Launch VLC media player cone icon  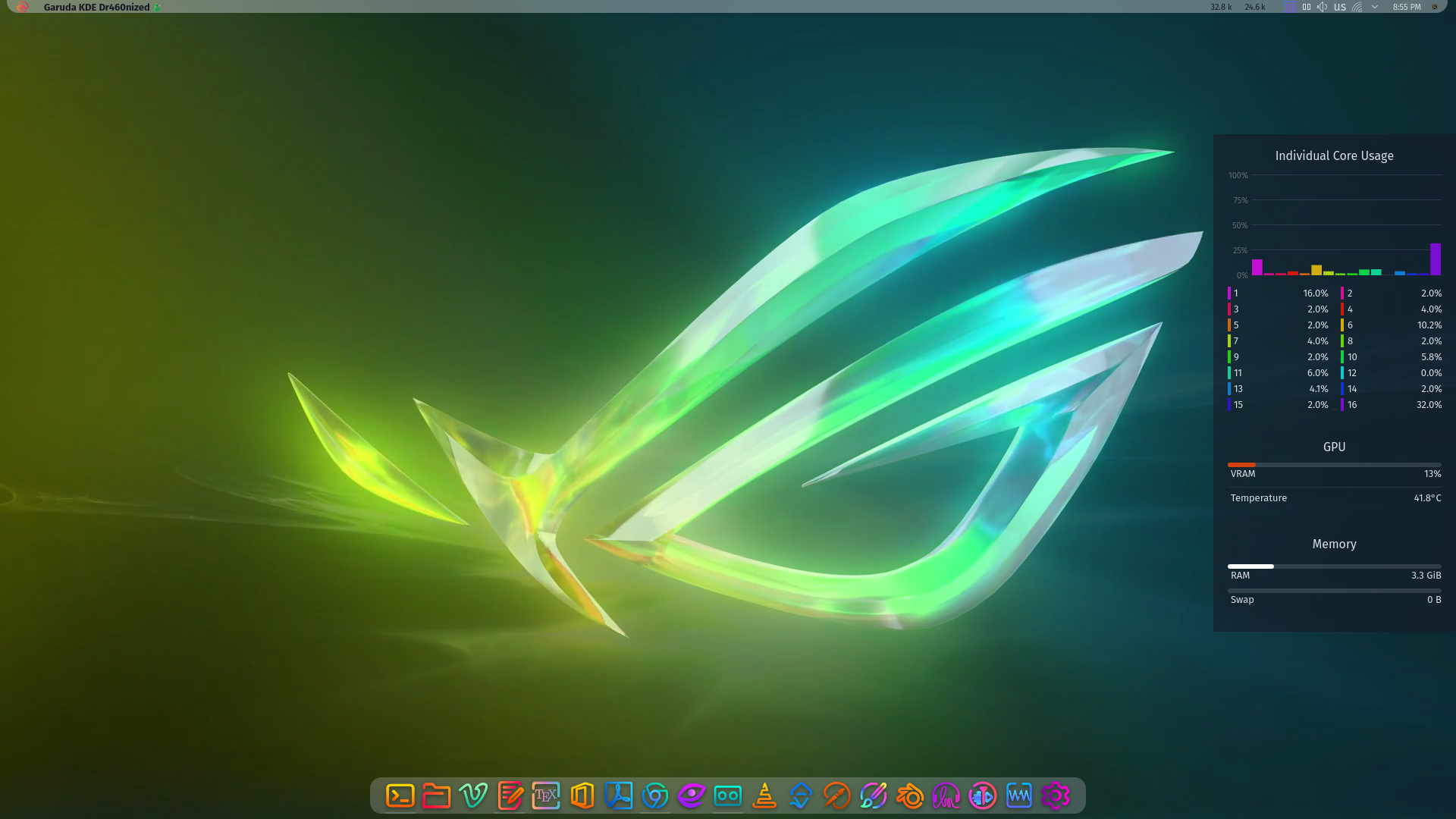764,795
